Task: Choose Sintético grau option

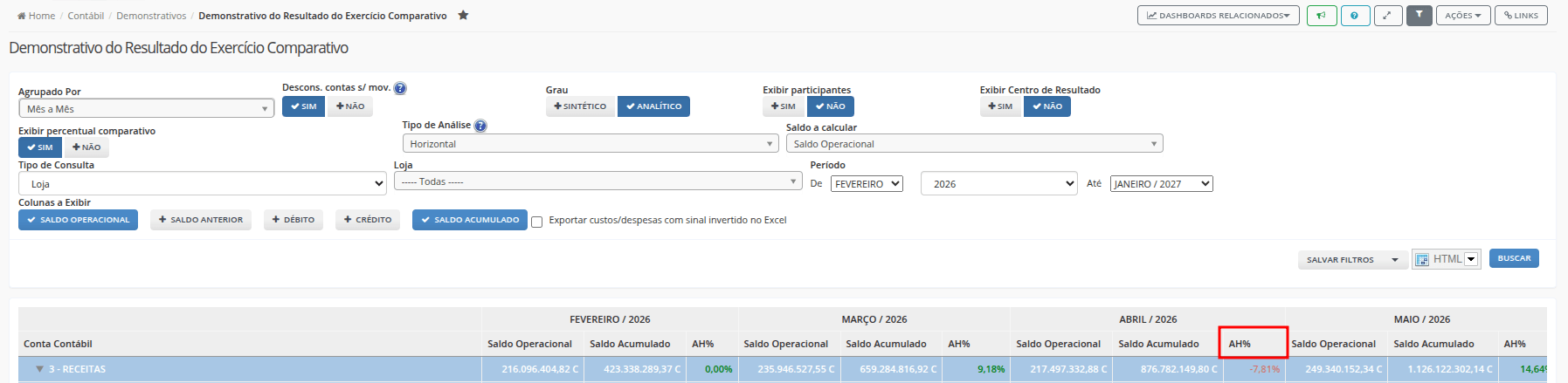Action: click(x=580, y=106)
